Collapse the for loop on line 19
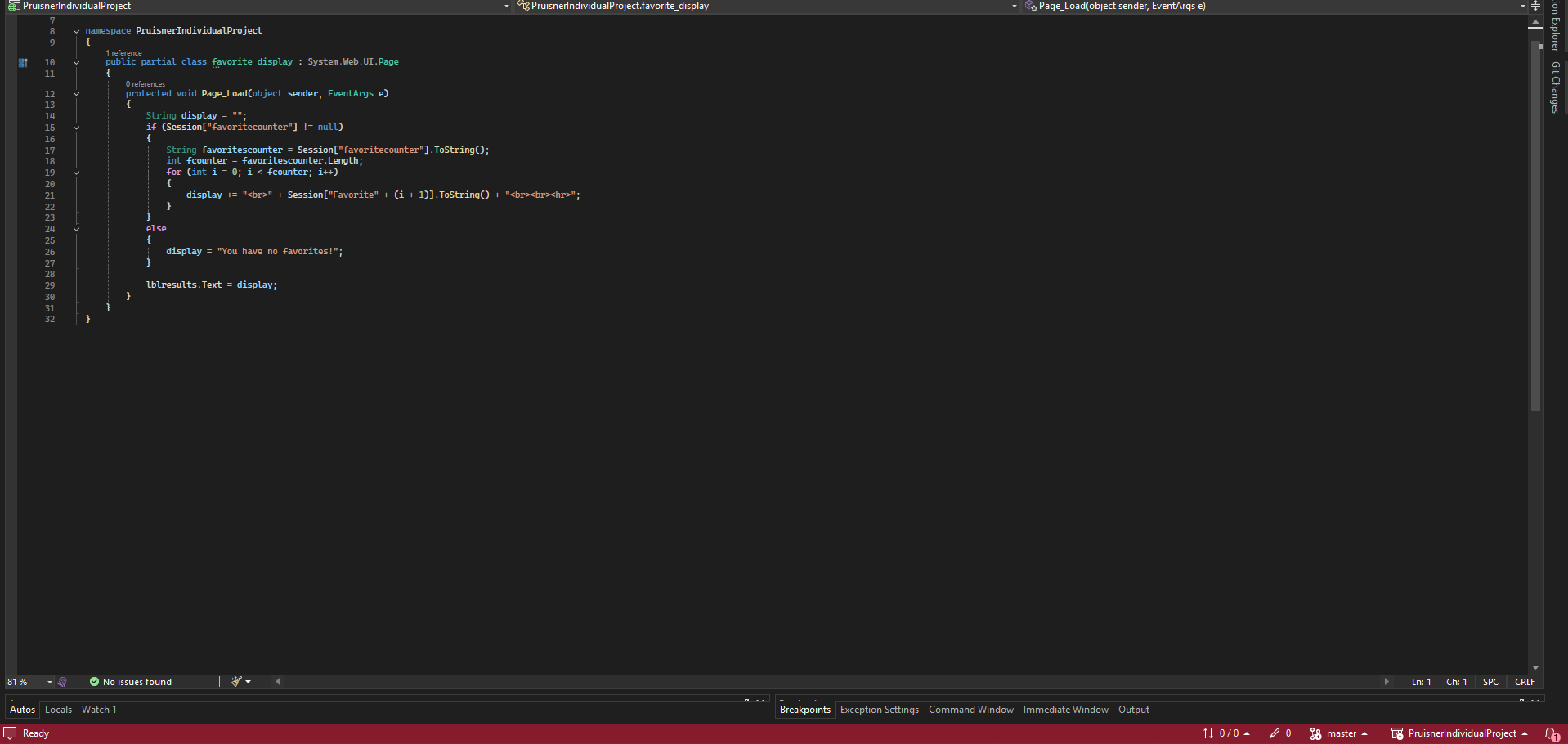The height and width of the screenshot is (744, 1568). (x=76, y=173)
